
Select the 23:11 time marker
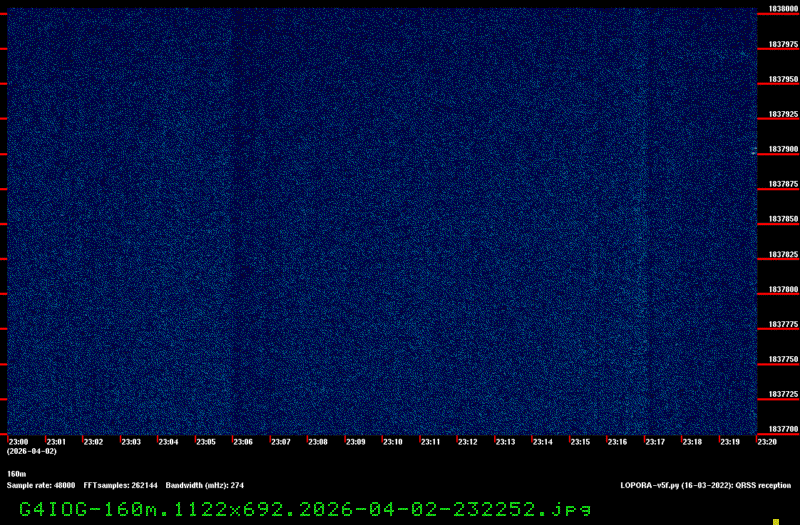431,442
